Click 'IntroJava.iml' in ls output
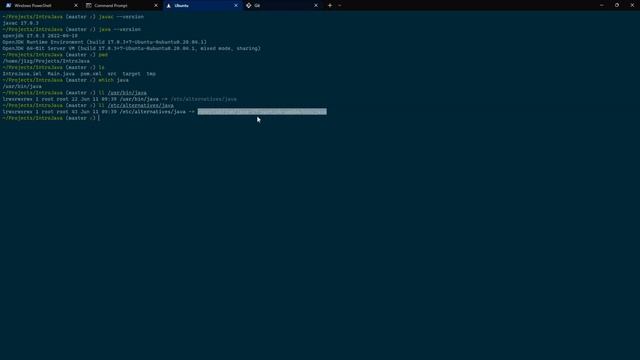 click(x=22, y=74)
